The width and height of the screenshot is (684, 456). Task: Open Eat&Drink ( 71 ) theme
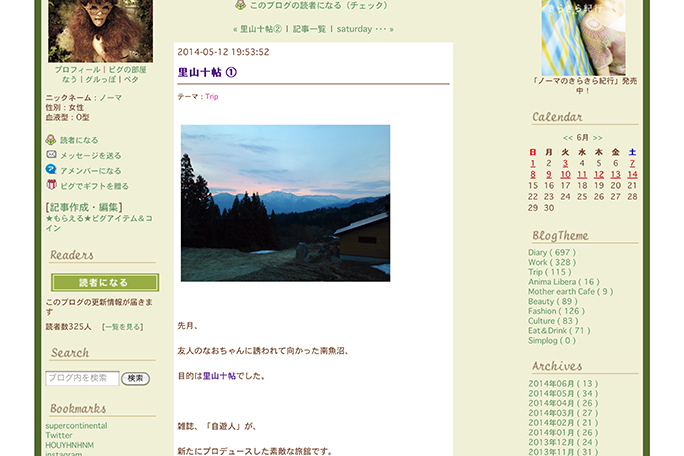click(559, 331)
